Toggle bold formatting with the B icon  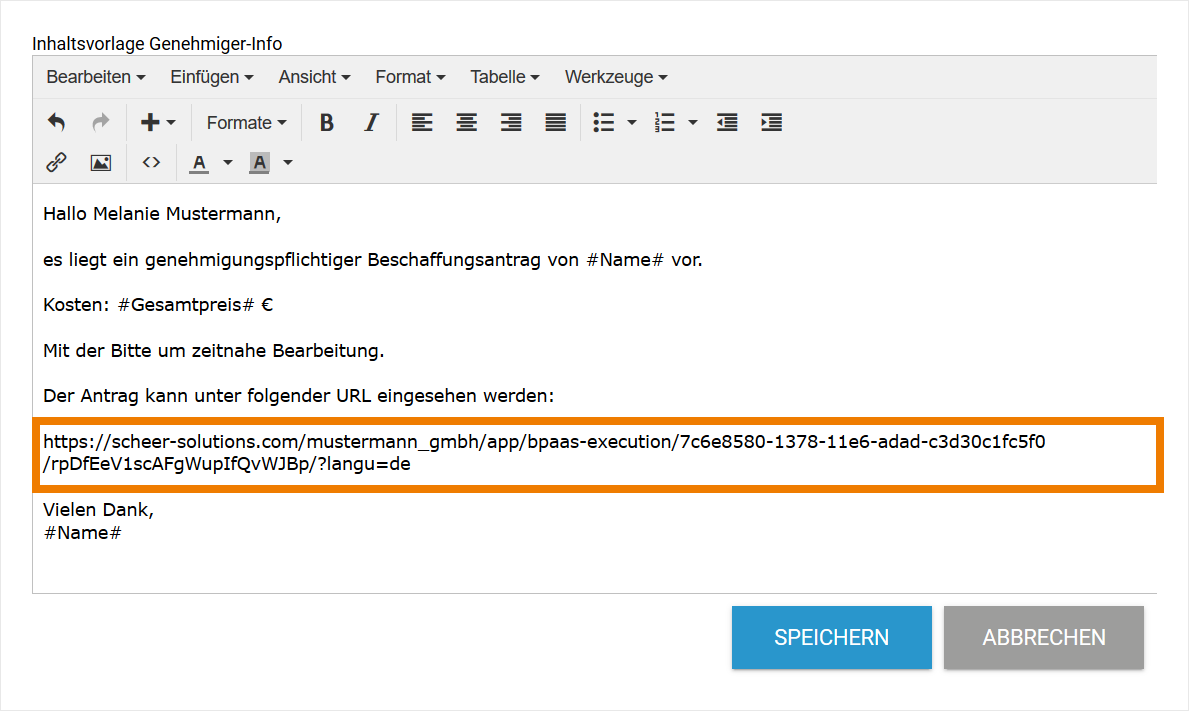pyautogui.click(x=326, y=122)
